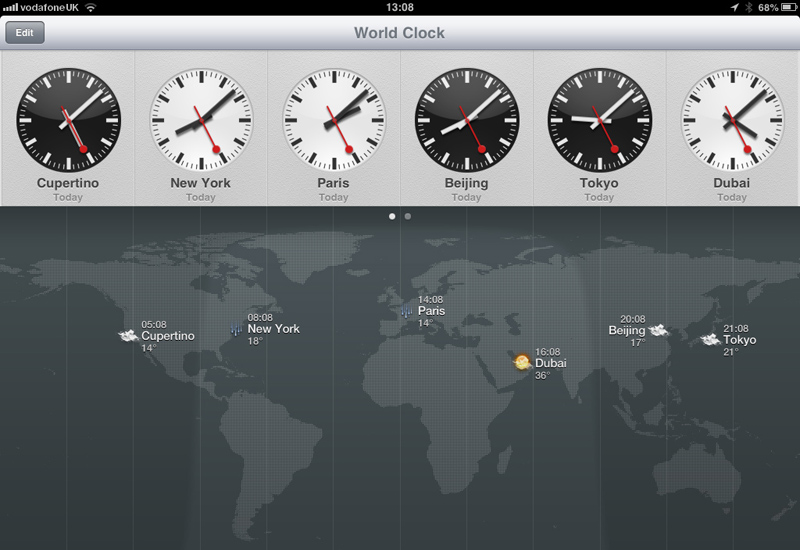Click the Tokyo city name on map

pyautogui.click(x=740, y=340)
